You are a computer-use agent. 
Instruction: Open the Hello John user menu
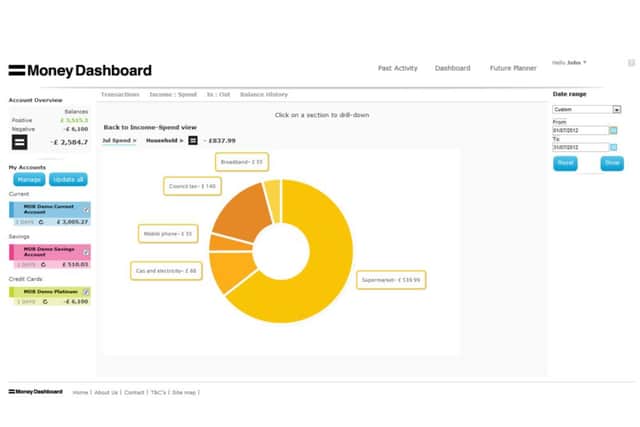(x=569, y=62)
